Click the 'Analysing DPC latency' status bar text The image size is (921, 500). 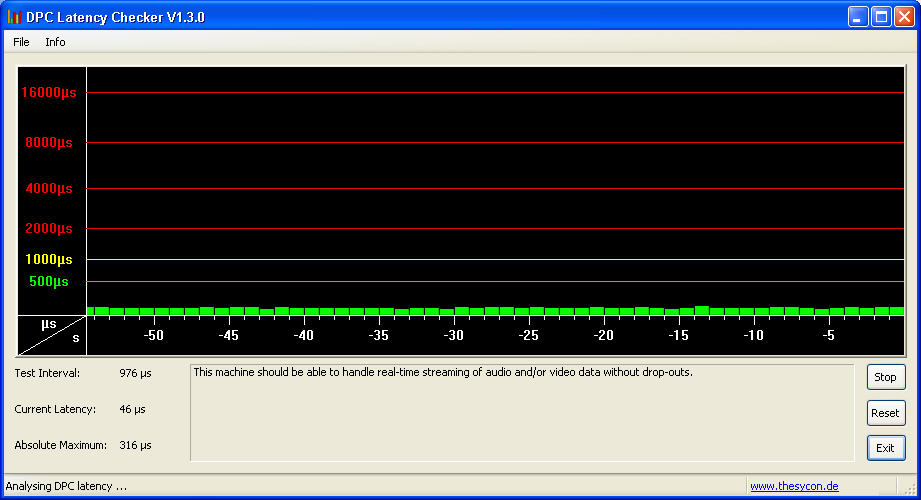66,486
